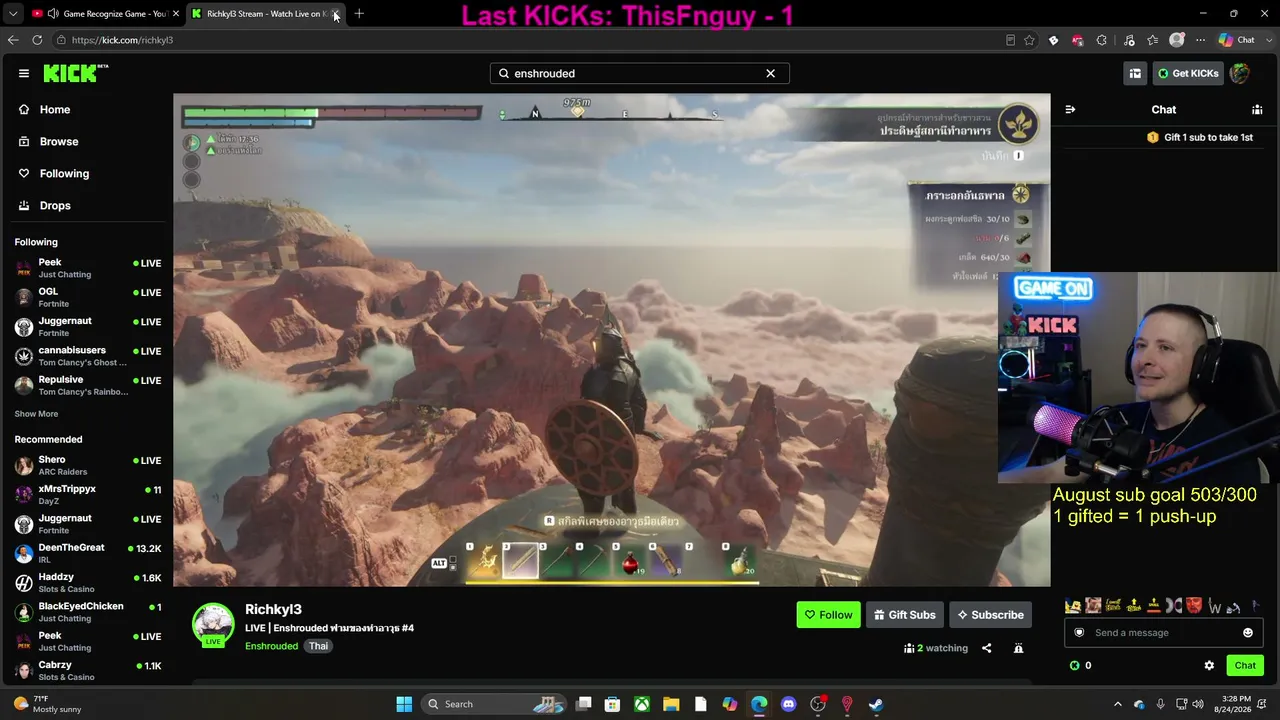Open chat settings gear
Screen dimensions: 1280x720
click(x=1209, y=665)
